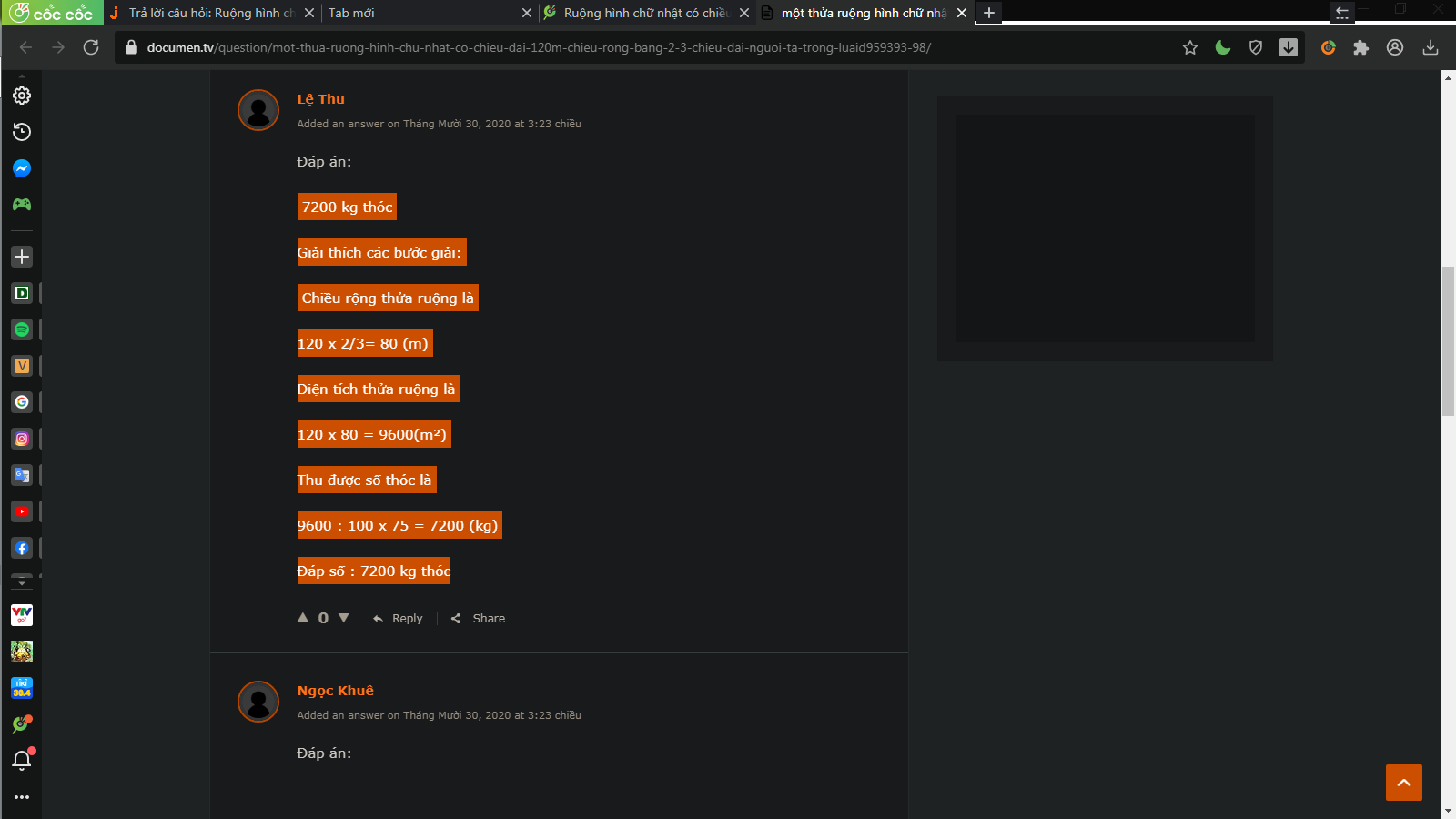The image size is (1456, 819).
Task: Expand more sidebar items ellipsis
Action: pos(22,797)
